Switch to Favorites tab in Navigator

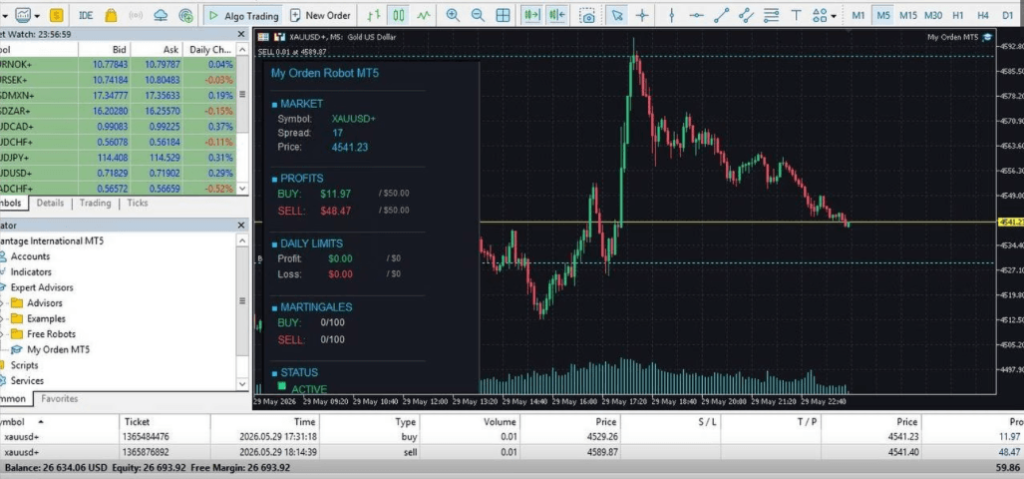(x=59, y=399)
